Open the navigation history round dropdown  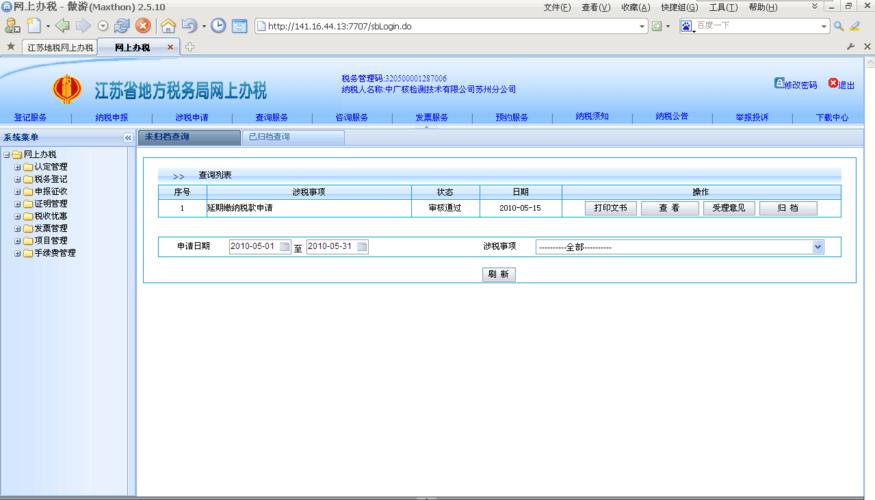point(103,26)
